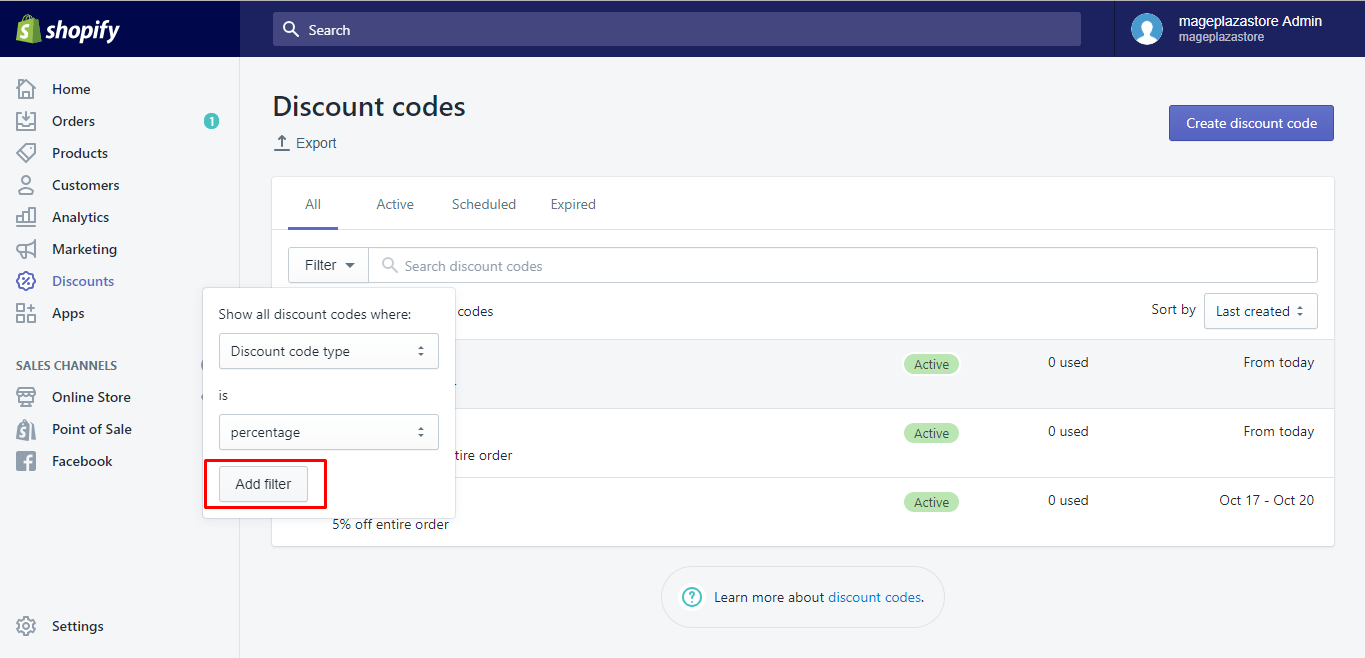Open the Last created sort dropdown
1365x658 pixels.
pyautogui.click(x=1259, y=311)
